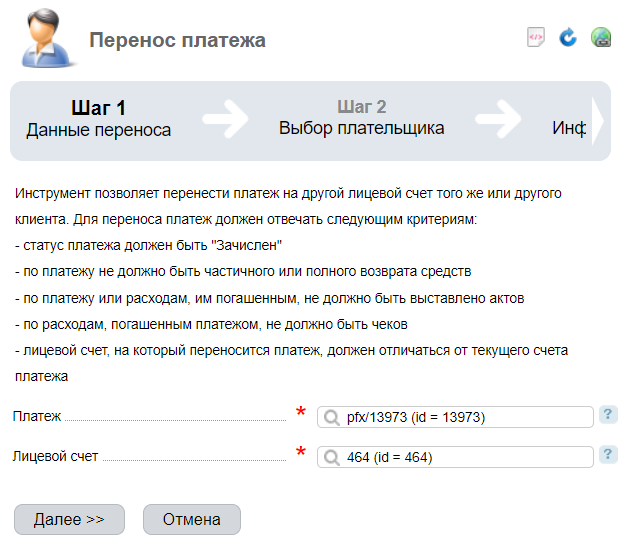Image resolution: width=625 pixels, height=541 pixels.
Task: Click the user avatar icon in header
Action: (47, 38)
